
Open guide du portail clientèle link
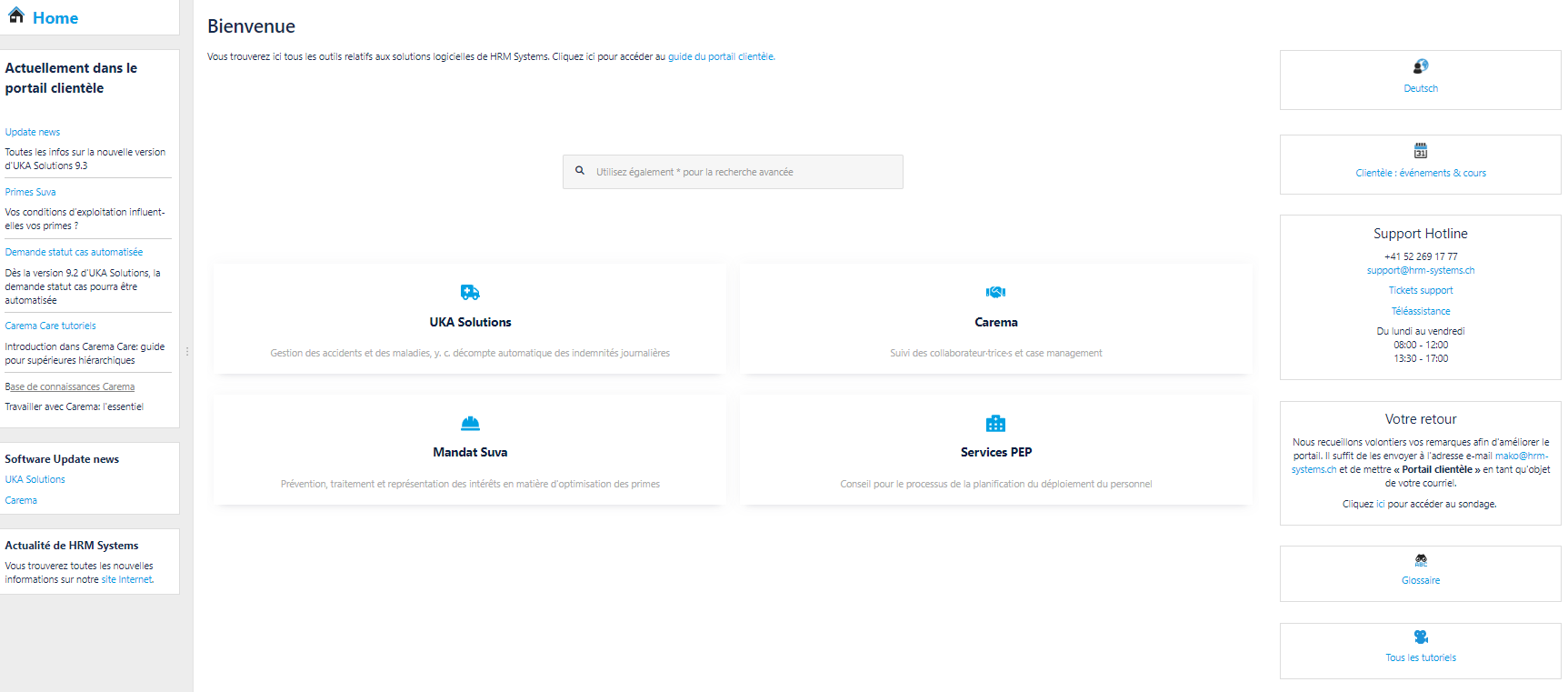tap(722, 56)
